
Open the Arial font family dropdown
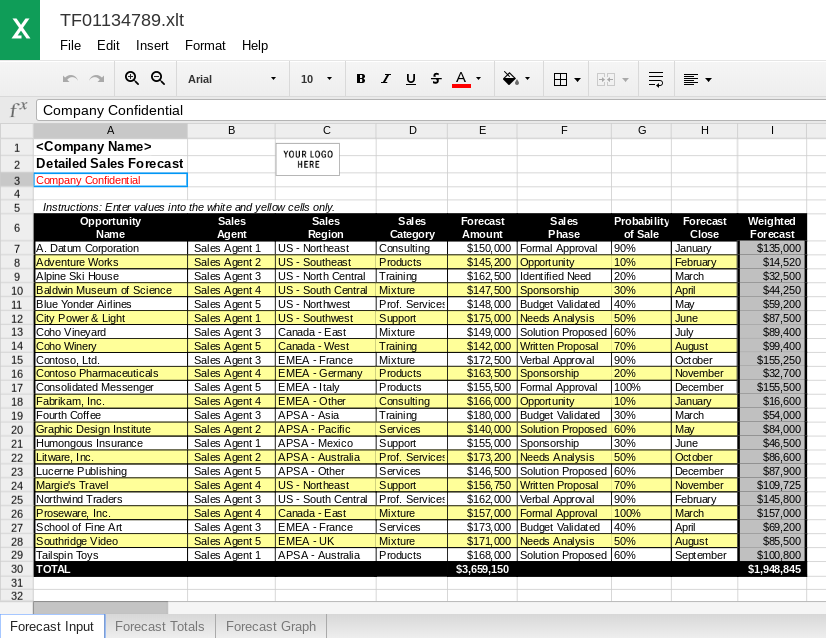pyautogui.click(x=232, y=79)
